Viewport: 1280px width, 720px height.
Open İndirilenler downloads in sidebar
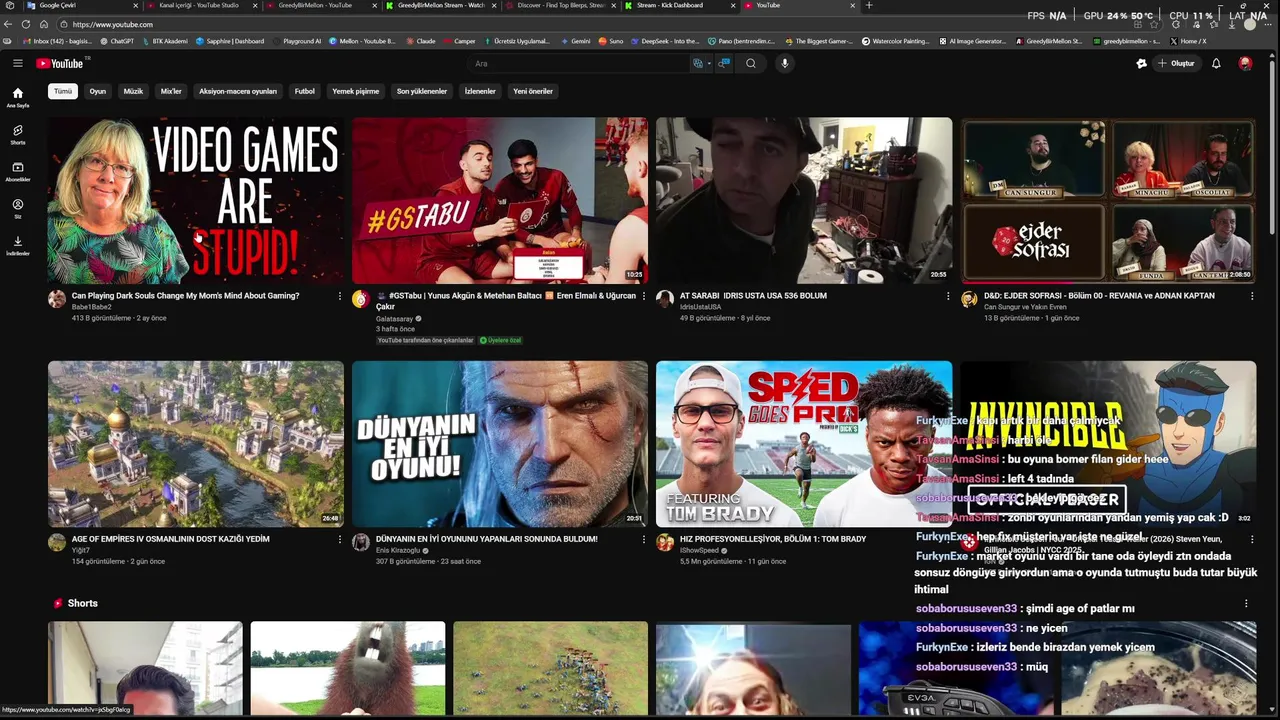[18, 245]
